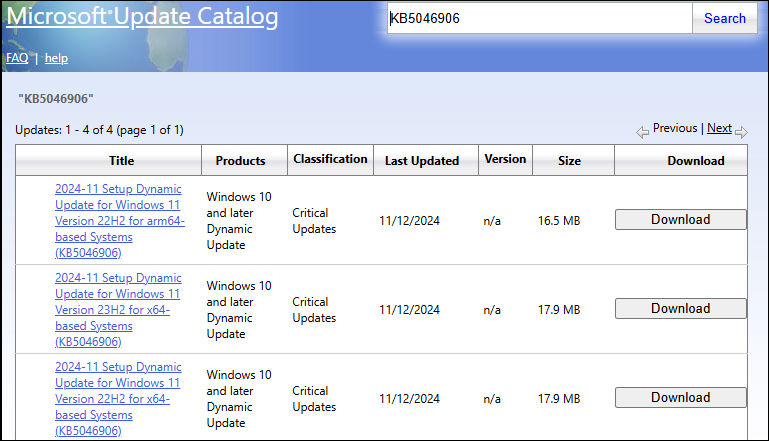Image resolution: width=769 pixels, height=441 pixels.
Task: Open the 22H2 arm64-based Systems update link
Action: point(120,221)
